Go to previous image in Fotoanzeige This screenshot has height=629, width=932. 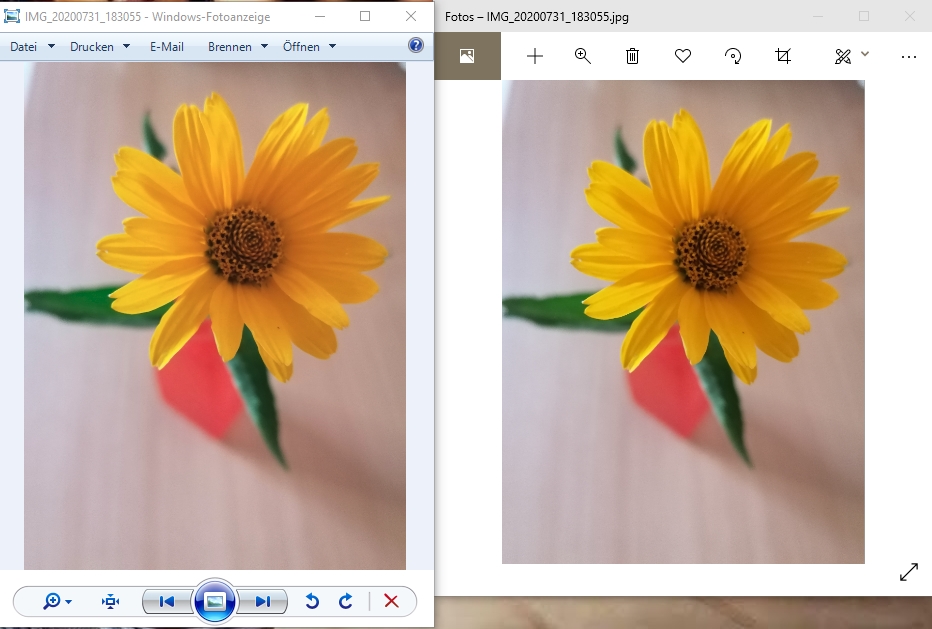pos(167,602)
